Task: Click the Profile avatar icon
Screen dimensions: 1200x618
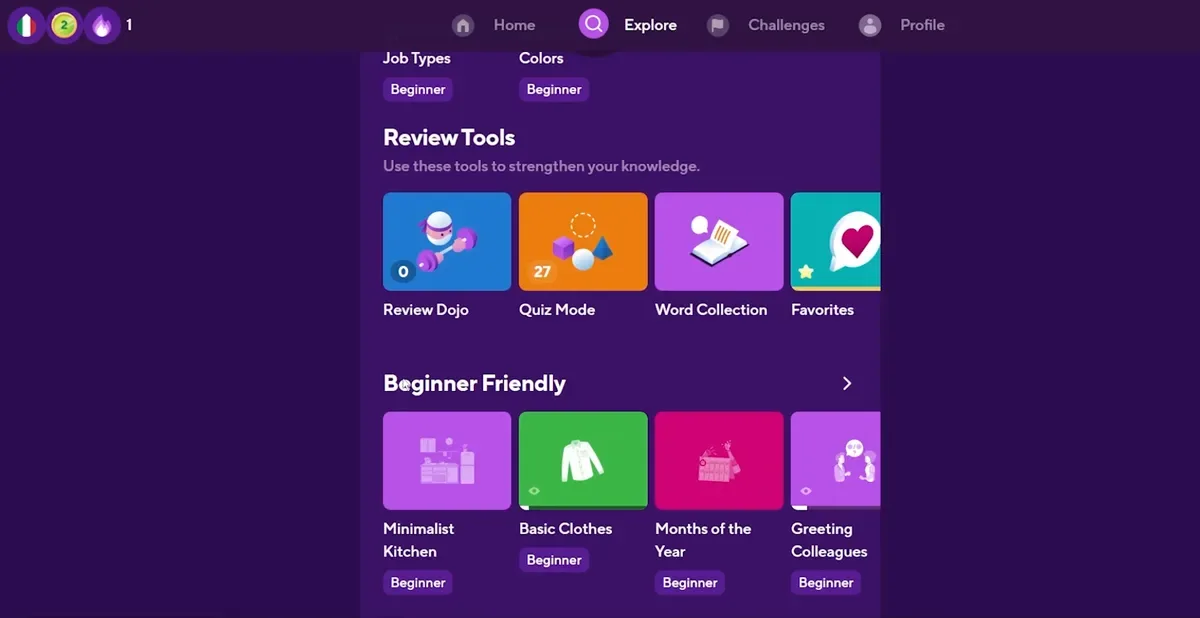Action: point(870,25)
